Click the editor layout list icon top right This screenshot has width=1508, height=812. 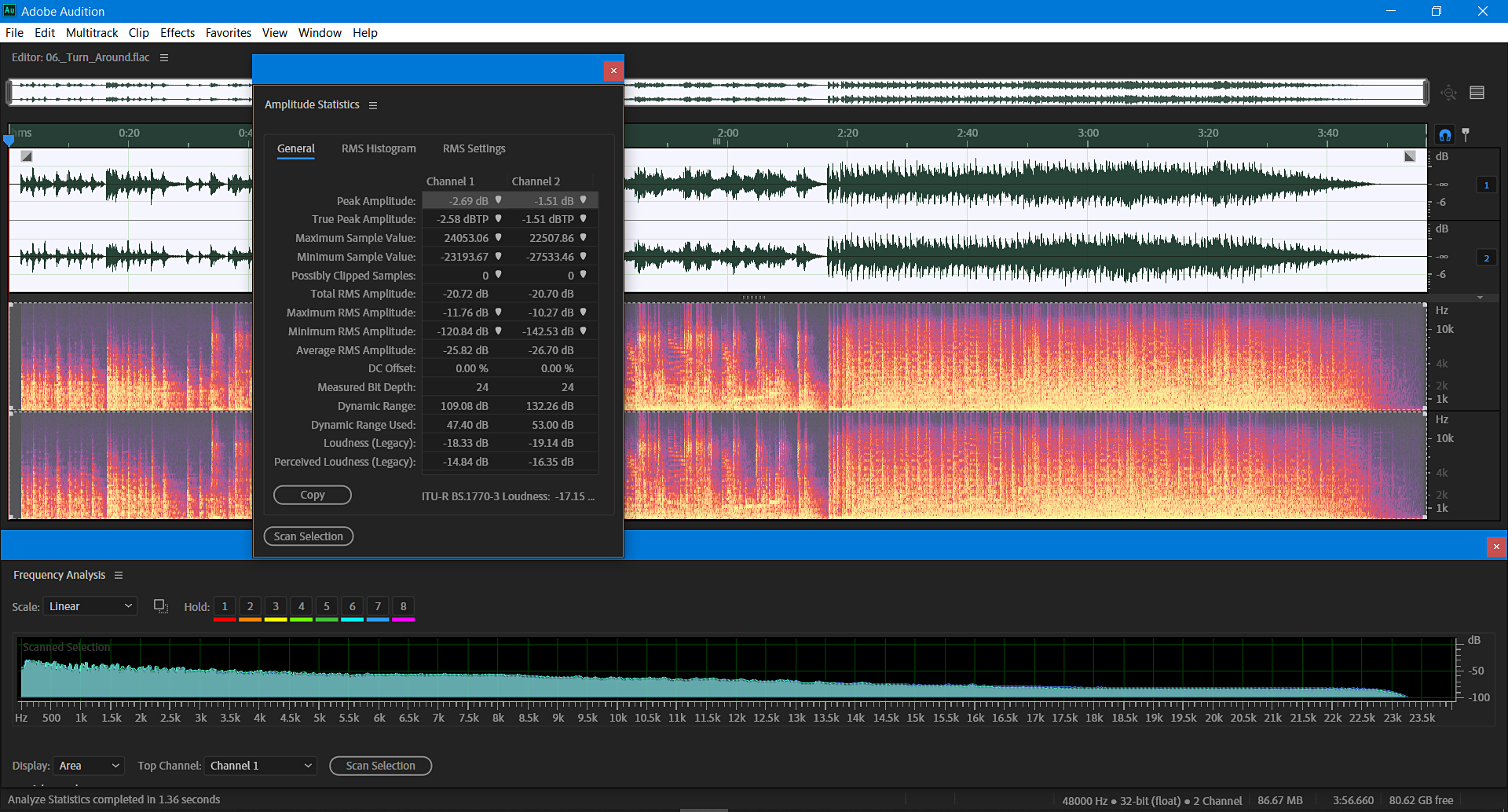point(1477,92)
